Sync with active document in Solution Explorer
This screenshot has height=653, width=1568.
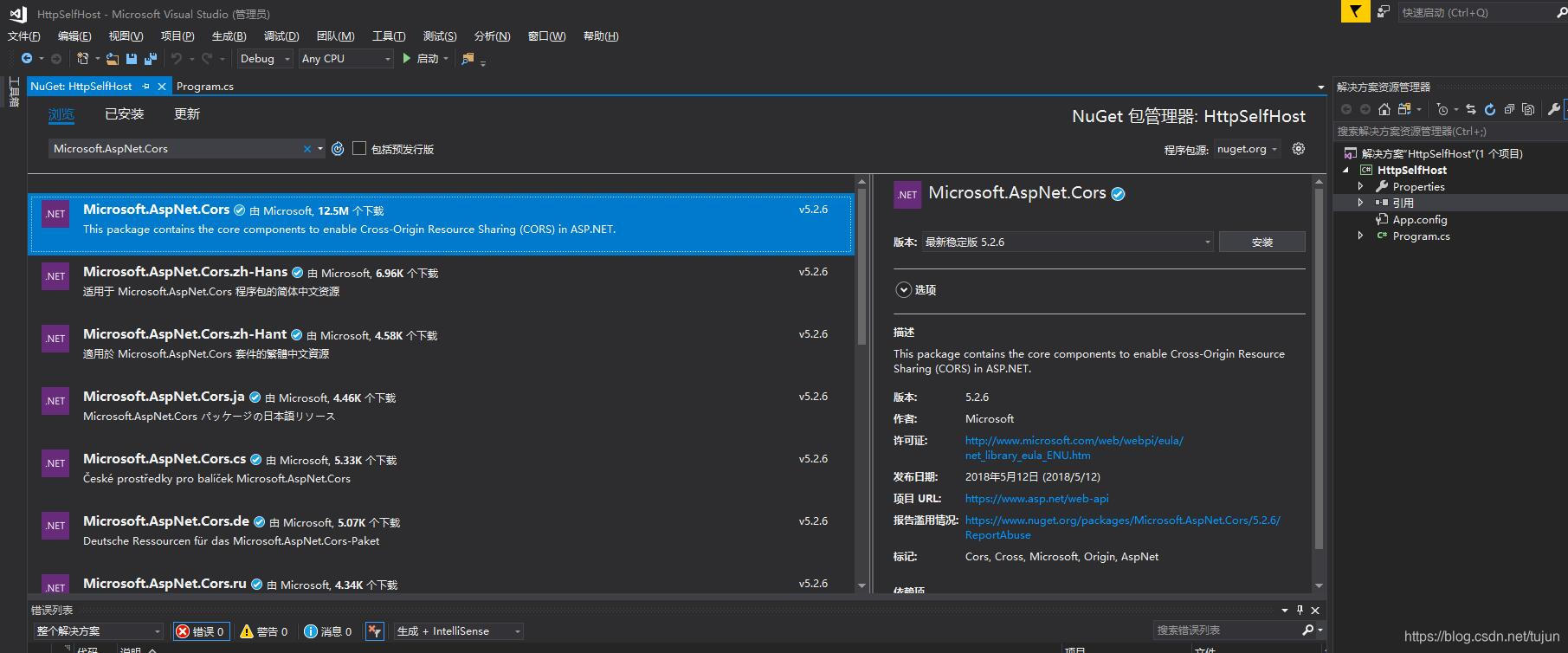1470,109
